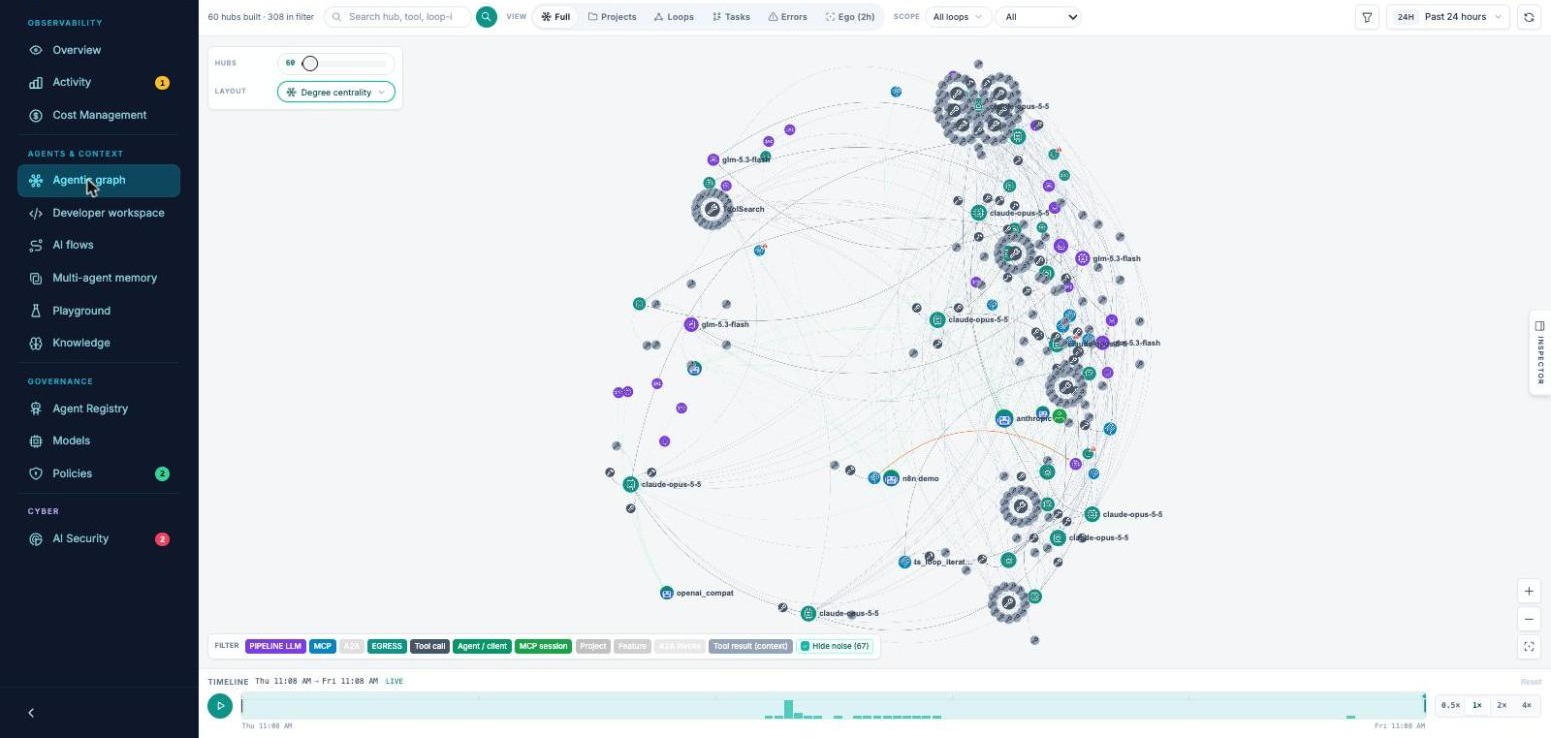Open the All loops scope dropdown
Viewport: 1551px width, 738px height.
point(957,17)
